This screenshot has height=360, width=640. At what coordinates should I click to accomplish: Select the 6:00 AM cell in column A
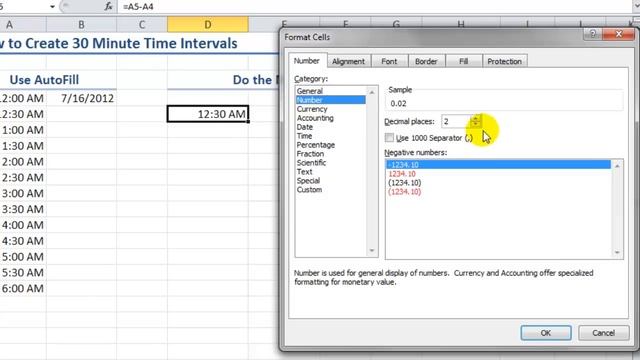(x=23, y=288)
